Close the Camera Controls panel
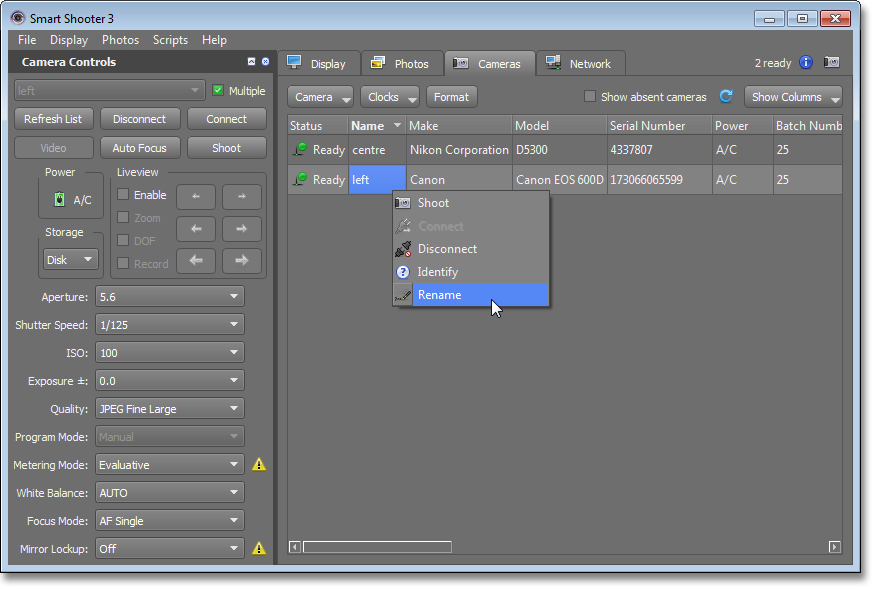This screenshot has width=877, height=589. pyautogui.click(x=265, y=62)
